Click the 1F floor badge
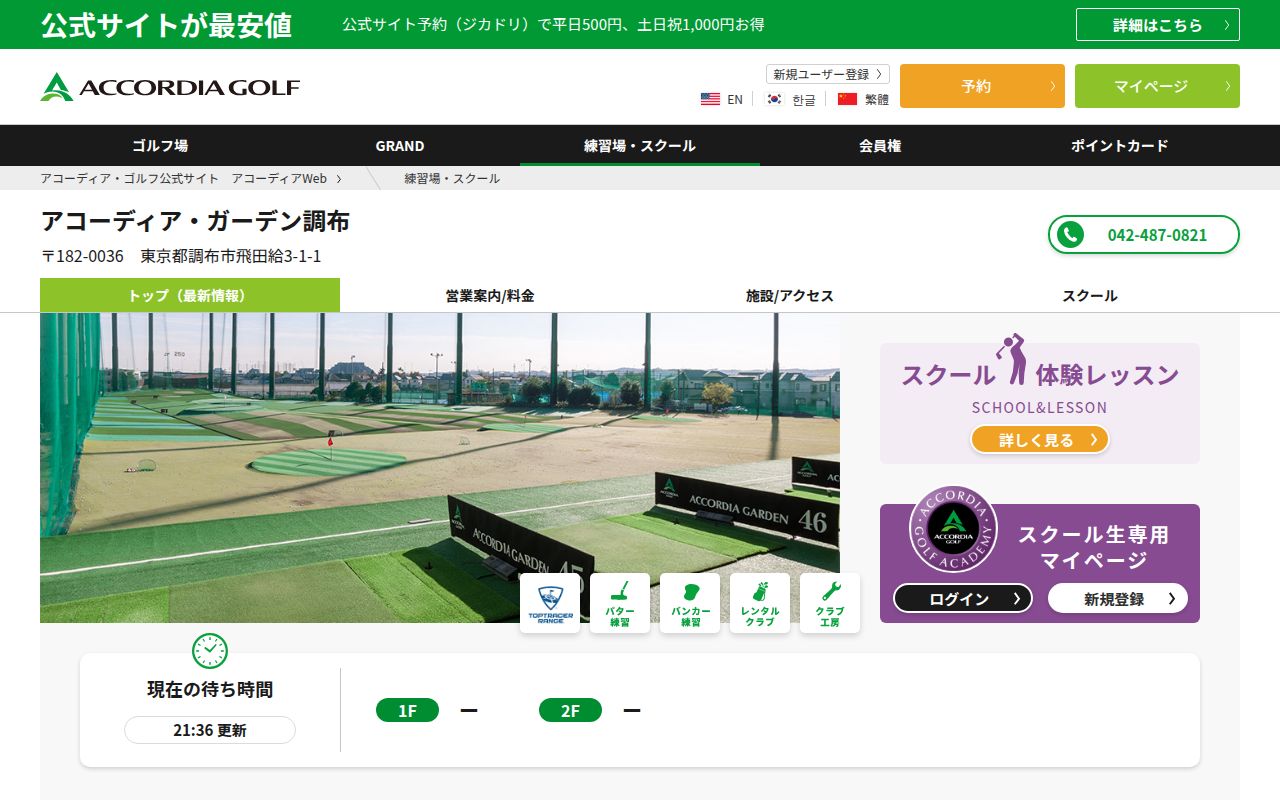The width and height of the screenshot is (1280, 800). click(407, 710)
